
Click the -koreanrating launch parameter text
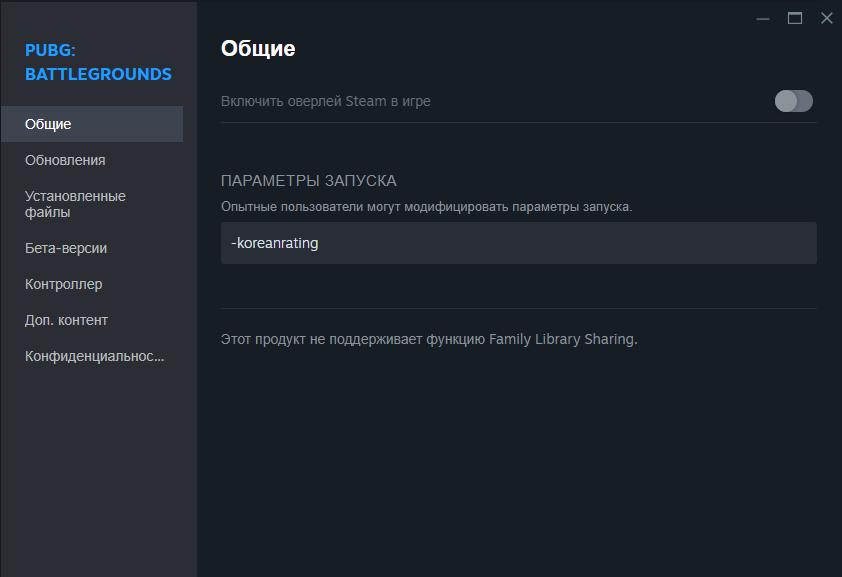(275, 243)
